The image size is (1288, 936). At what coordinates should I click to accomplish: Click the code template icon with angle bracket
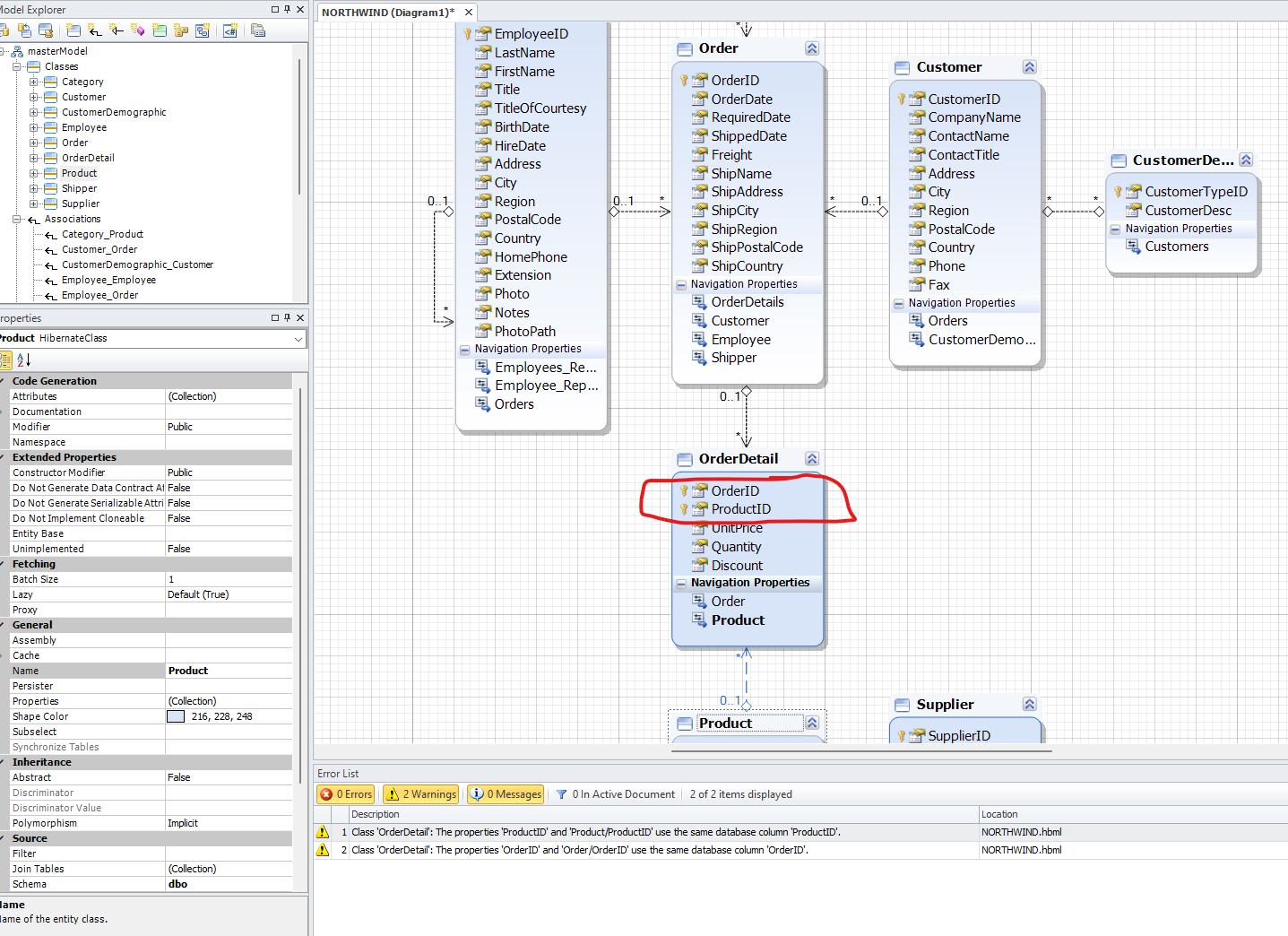[x=230, y=30]
